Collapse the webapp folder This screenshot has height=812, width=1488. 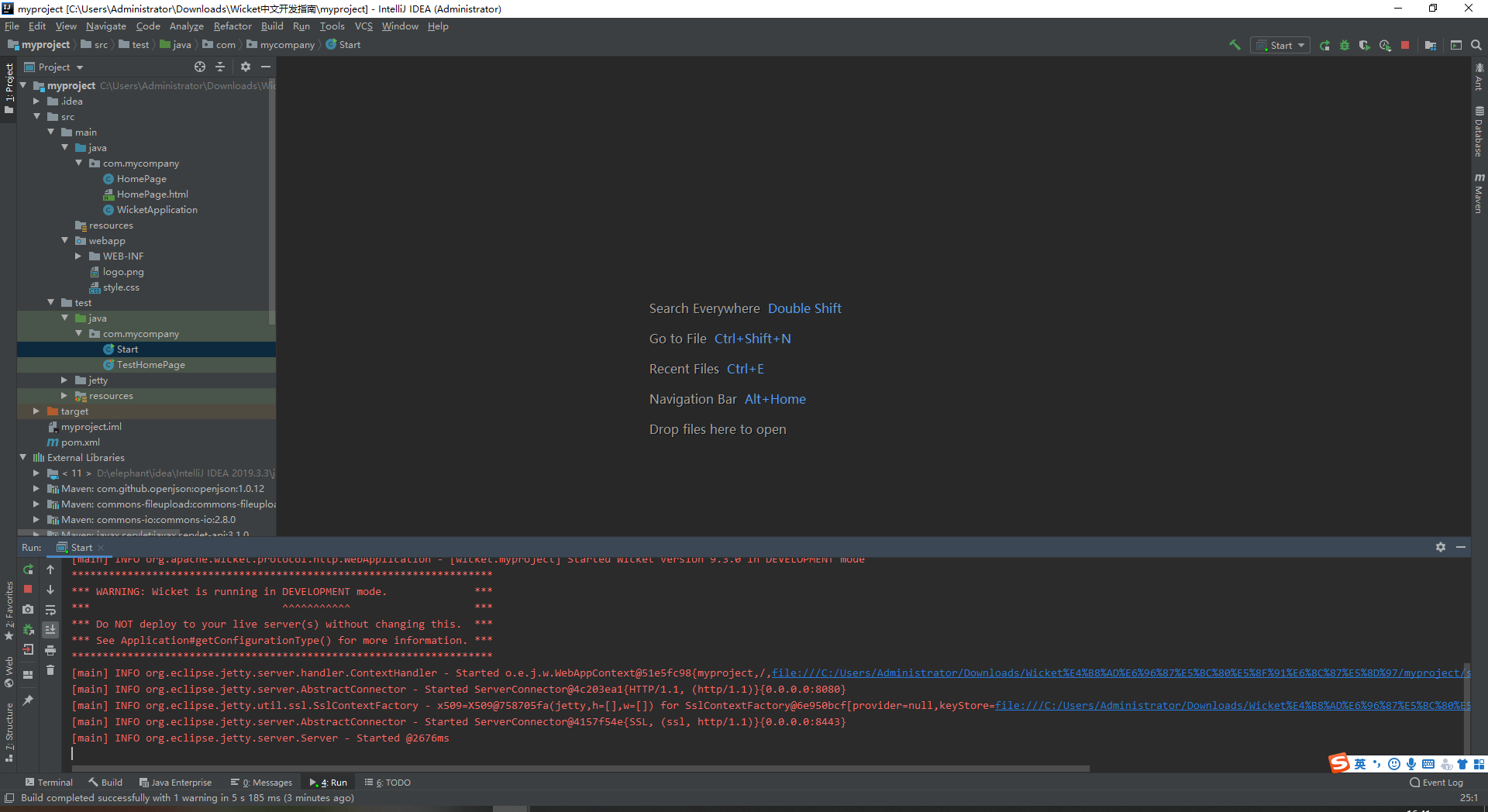click(x=64, y=240)
